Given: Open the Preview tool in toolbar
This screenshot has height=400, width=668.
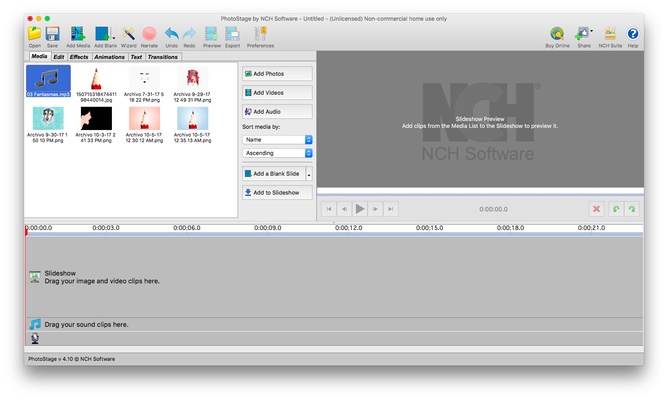Looking at the screenshot, I should (211, 36).
